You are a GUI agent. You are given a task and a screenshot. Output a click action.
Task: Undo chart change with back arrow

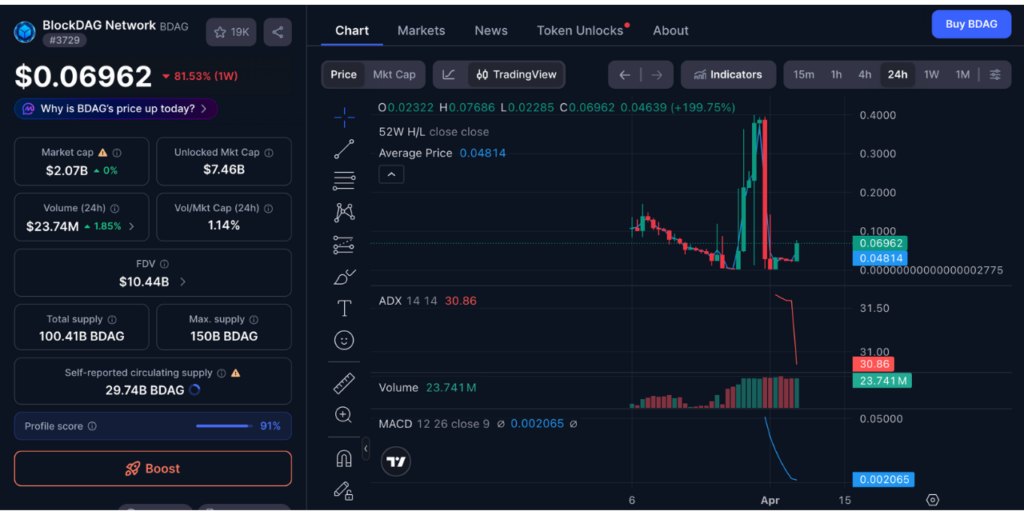624,75
